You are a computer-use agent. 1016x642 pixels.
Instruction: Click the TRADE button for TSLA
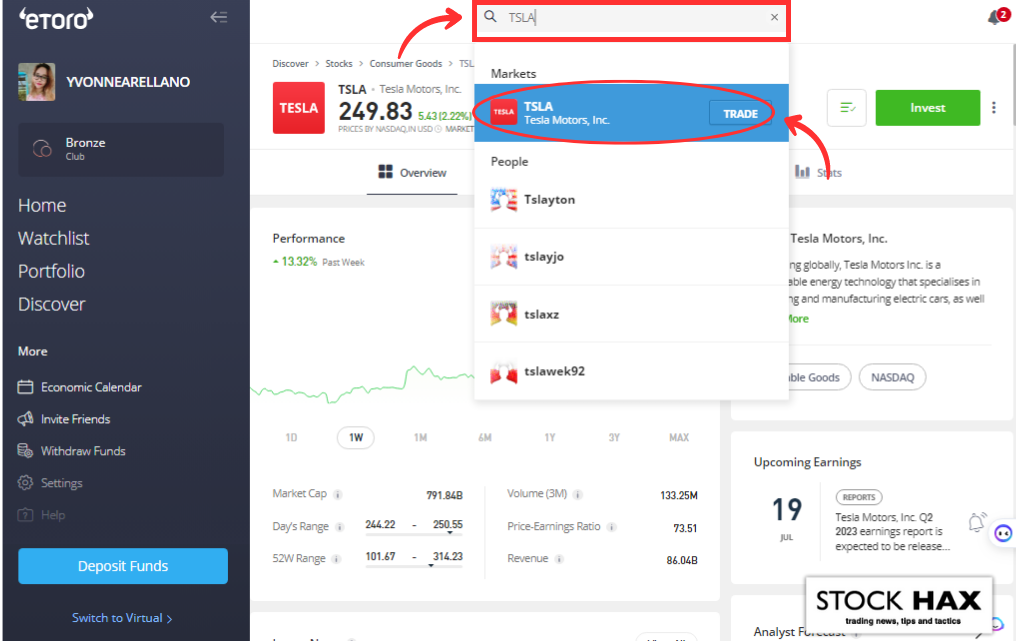pyautogui.click(x=740, y=114)
